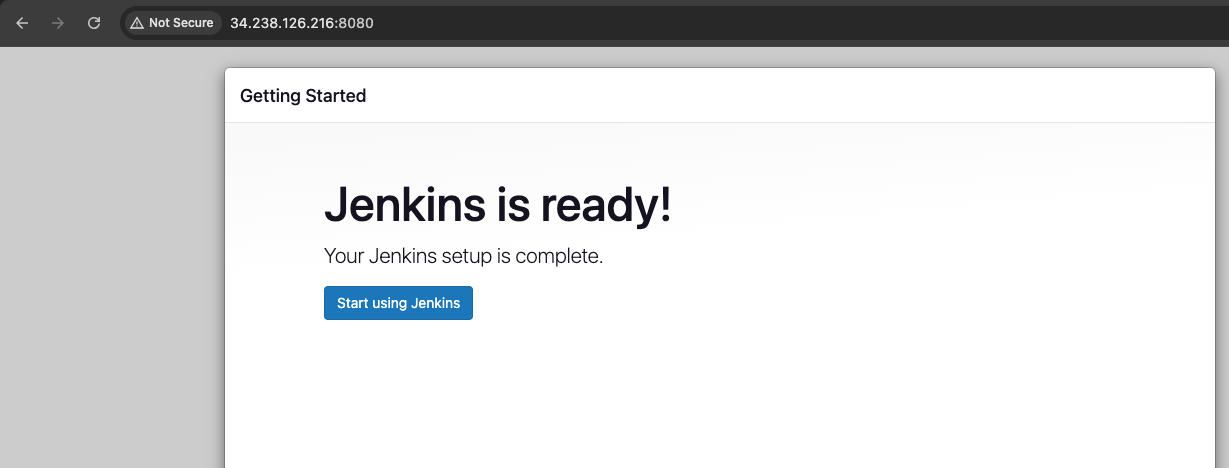Start using Jenkins
1229x468 pixels.
tap(398, 303)
